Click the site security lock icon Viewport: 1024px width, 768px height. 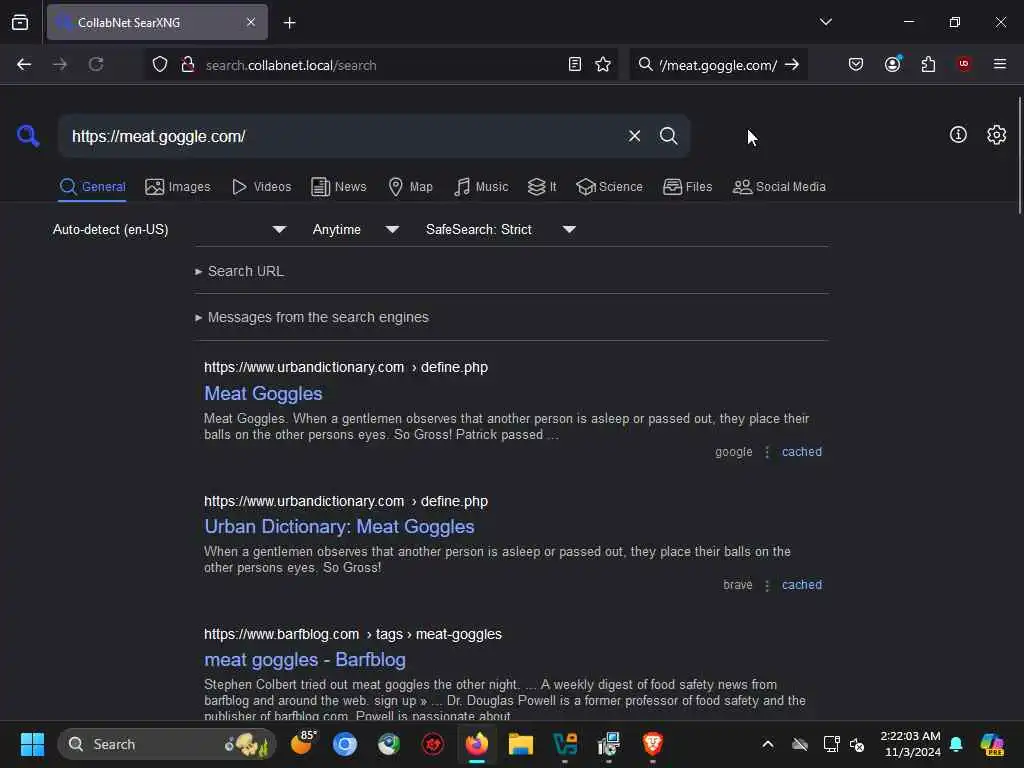click(x=187, y=65)
